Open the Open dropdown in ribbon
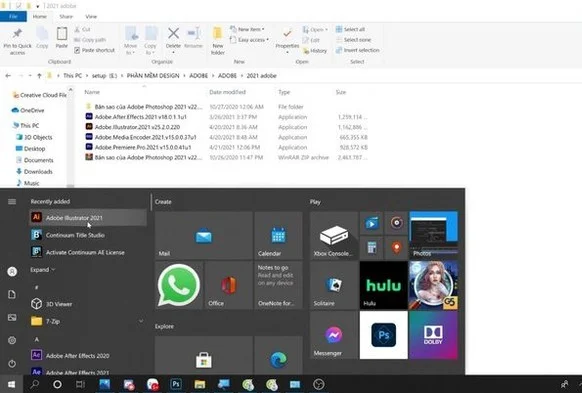The image size is (582, 393). pyautogui.click(x=315, y=29)
